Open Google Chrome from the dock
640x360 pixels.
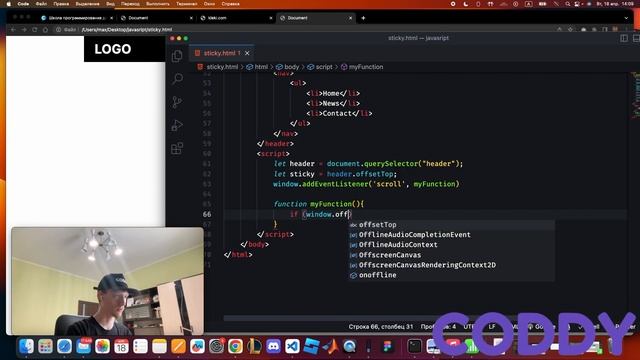tap(235, 347)
